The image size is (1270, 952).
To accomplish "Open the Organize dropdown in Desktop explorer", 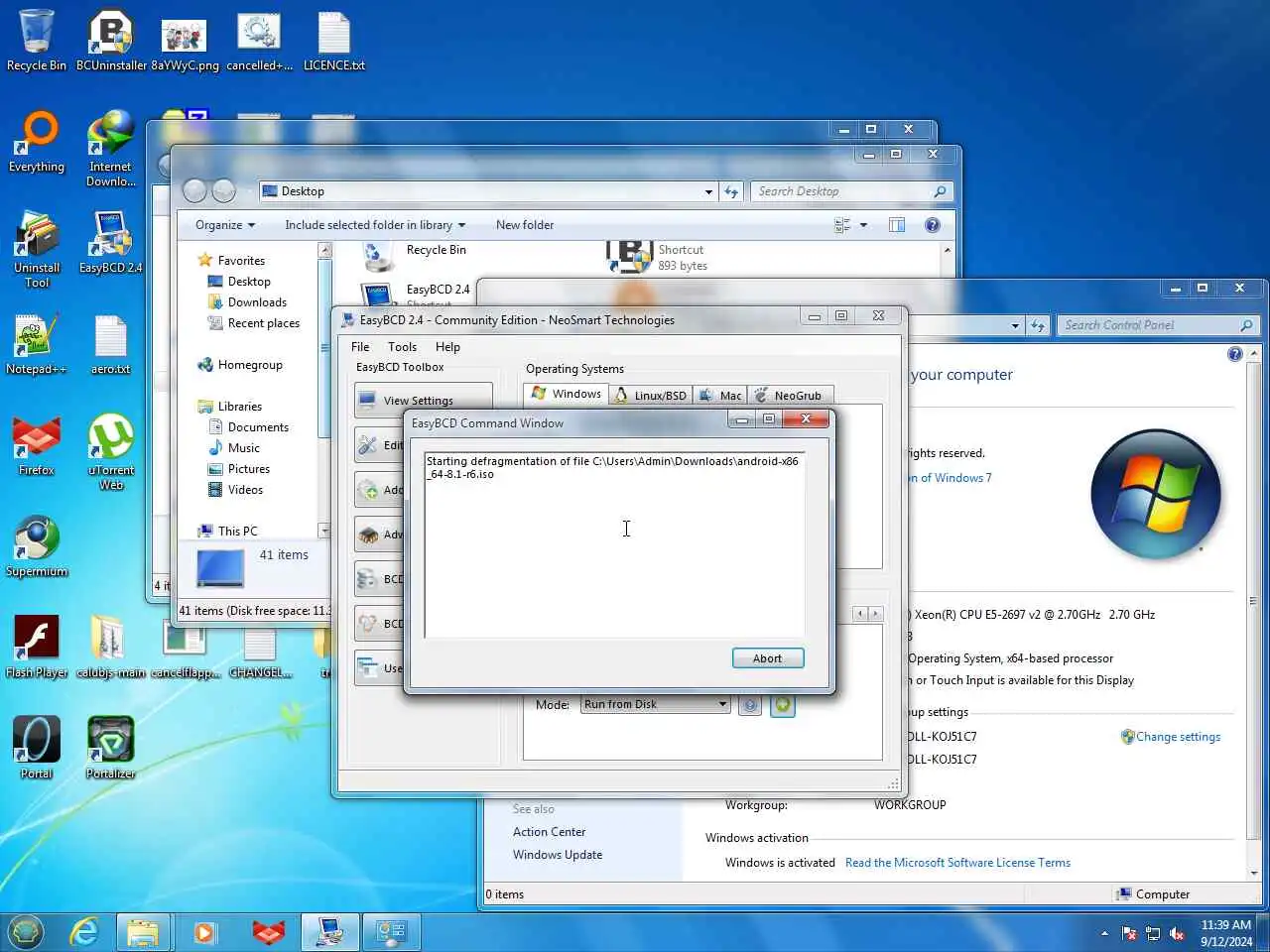I will (x=225, y=225).
